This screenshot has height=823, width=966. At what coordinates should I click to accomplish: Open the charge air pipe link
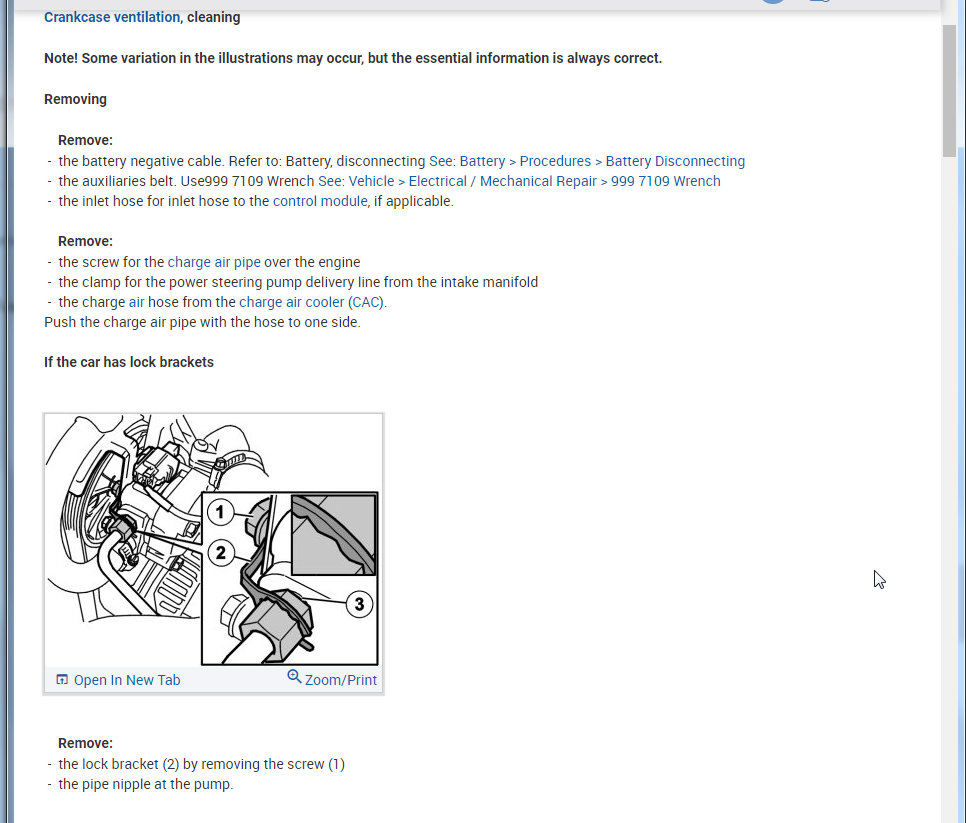[x=214, y=262]
